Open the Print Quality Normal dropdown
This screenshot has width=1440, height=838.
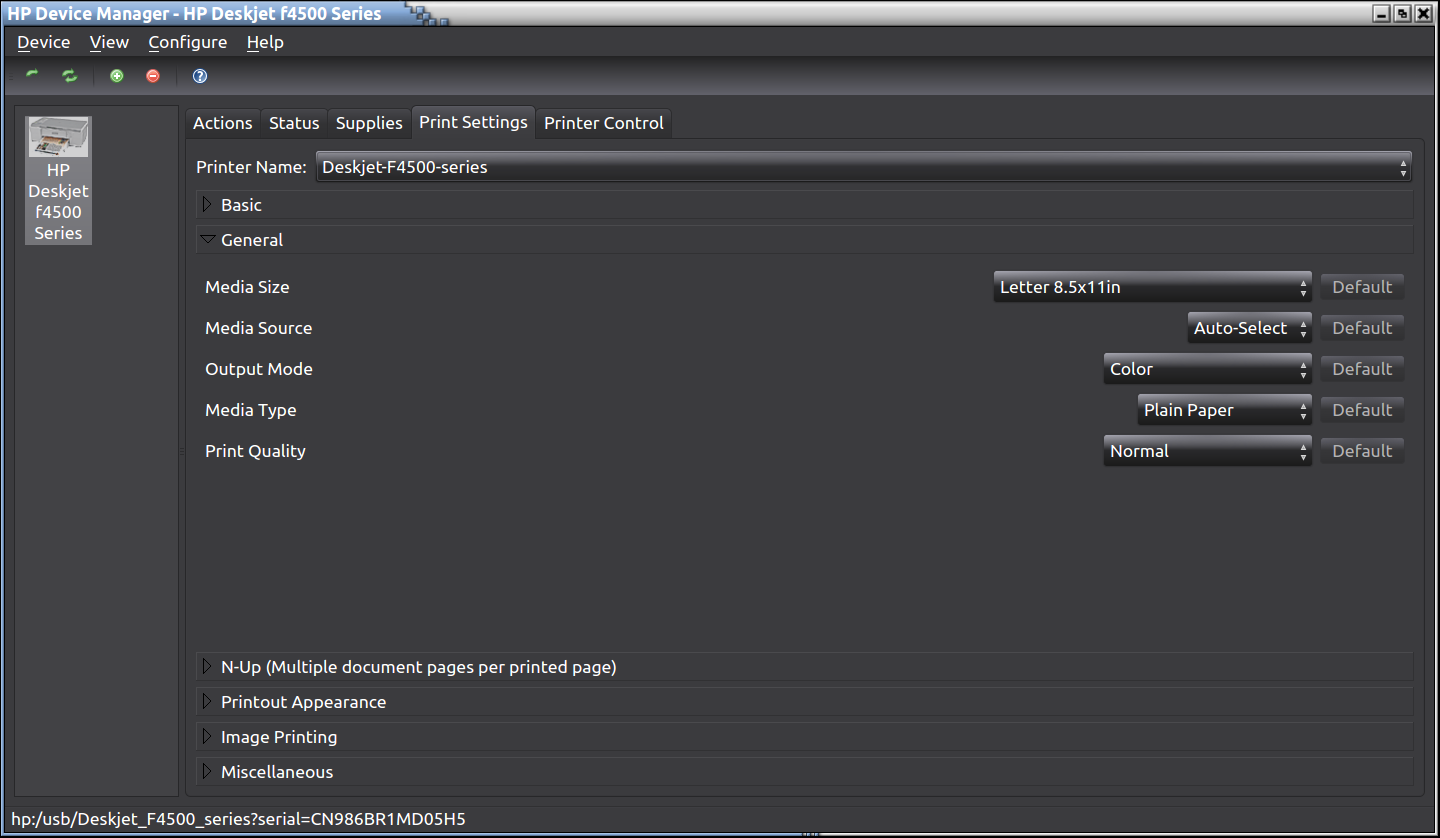pyautogui.click(x=1207, y=451)
